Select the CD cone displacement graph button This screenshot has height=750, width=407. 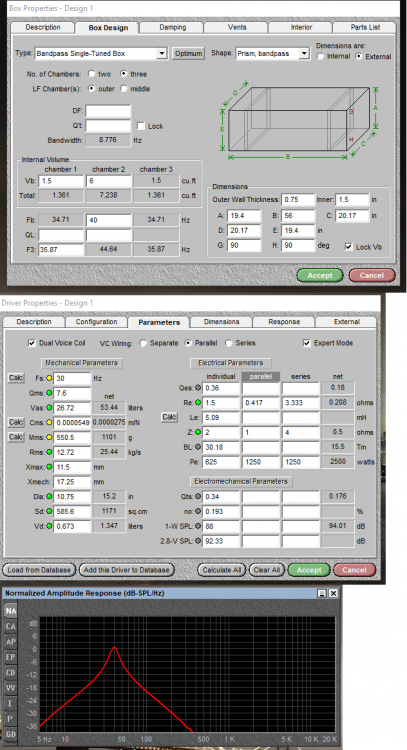click(11, 673)
